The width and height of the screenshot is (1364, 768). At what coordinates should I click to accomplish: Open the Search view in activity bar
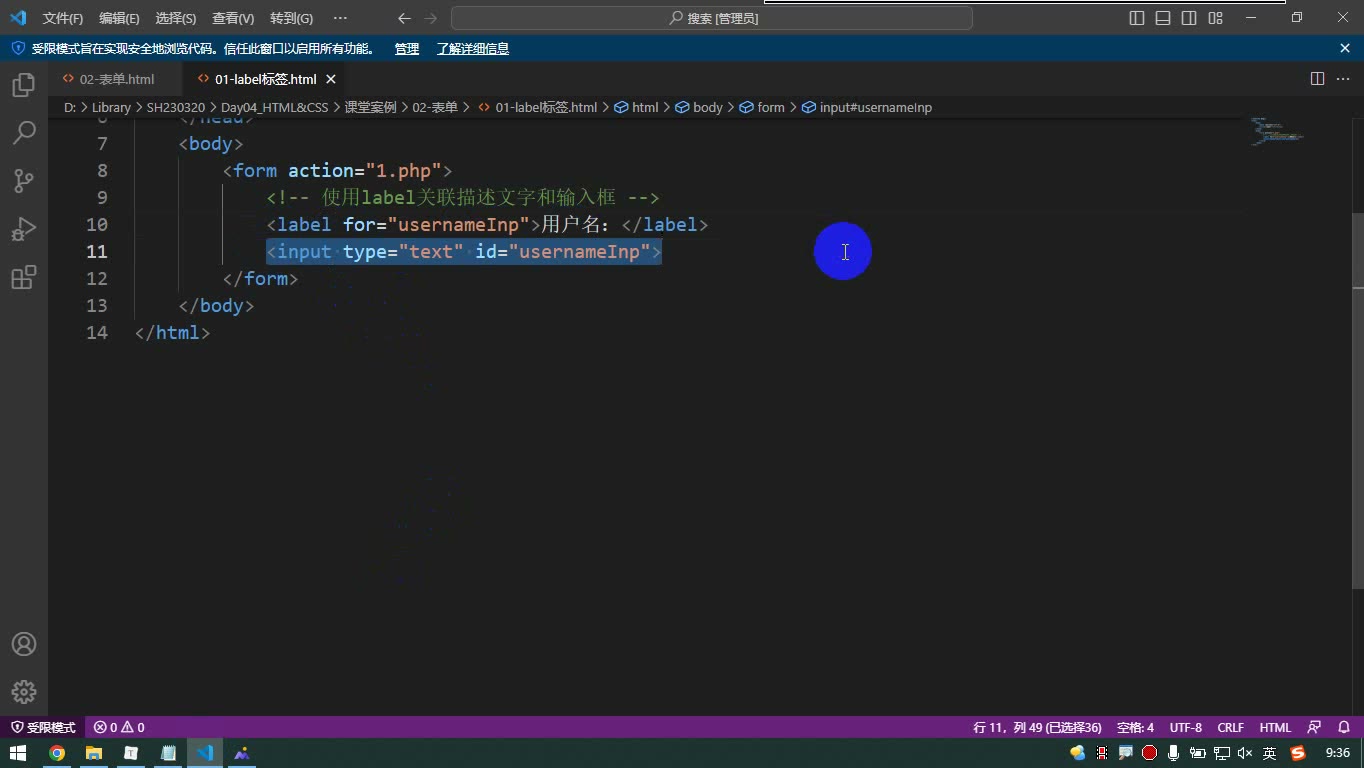click(24, 133)
